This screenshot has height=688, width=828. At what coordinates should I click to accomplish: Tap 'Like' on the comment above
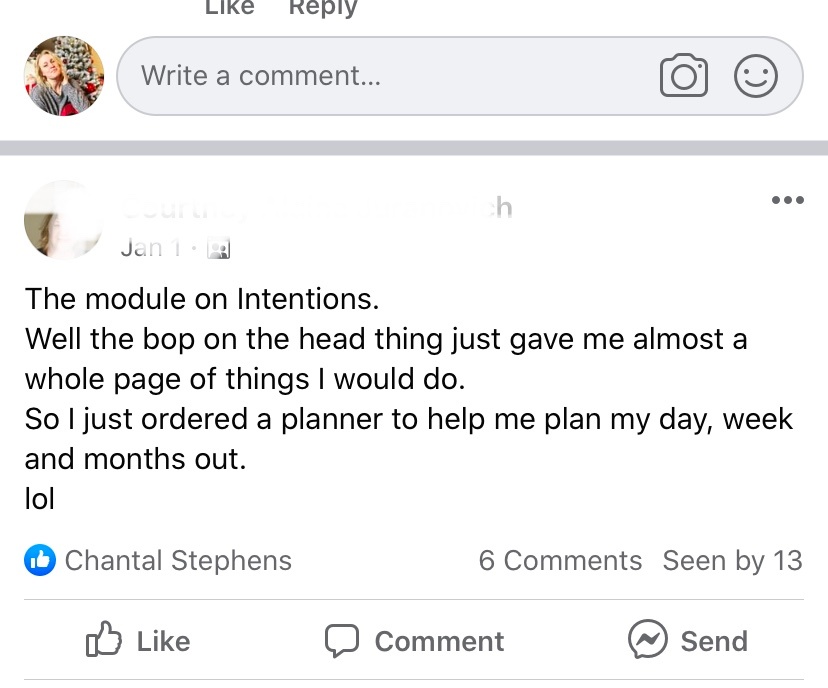pos(229,8)
